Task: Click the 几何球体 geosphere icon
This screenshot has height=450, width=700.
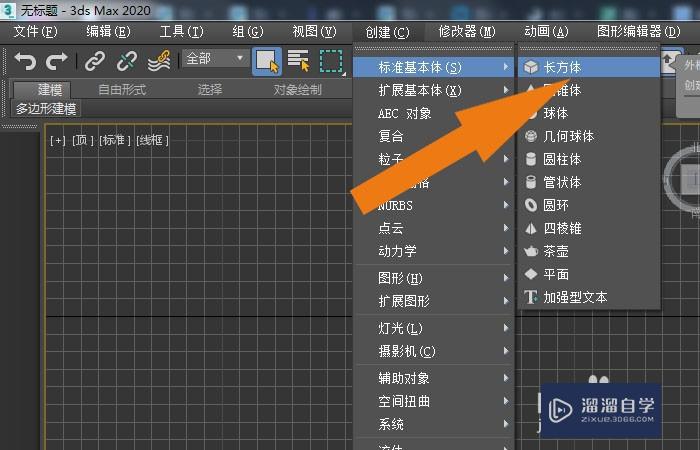Action: [x=531, y=136]
